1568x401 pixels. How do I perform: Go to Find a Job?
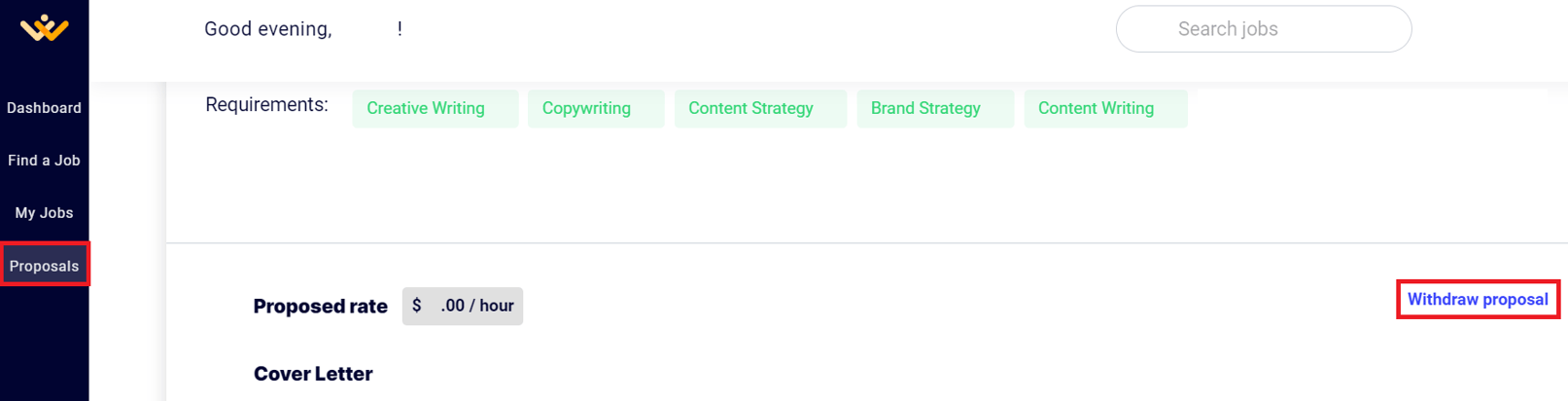pos(44,161)
